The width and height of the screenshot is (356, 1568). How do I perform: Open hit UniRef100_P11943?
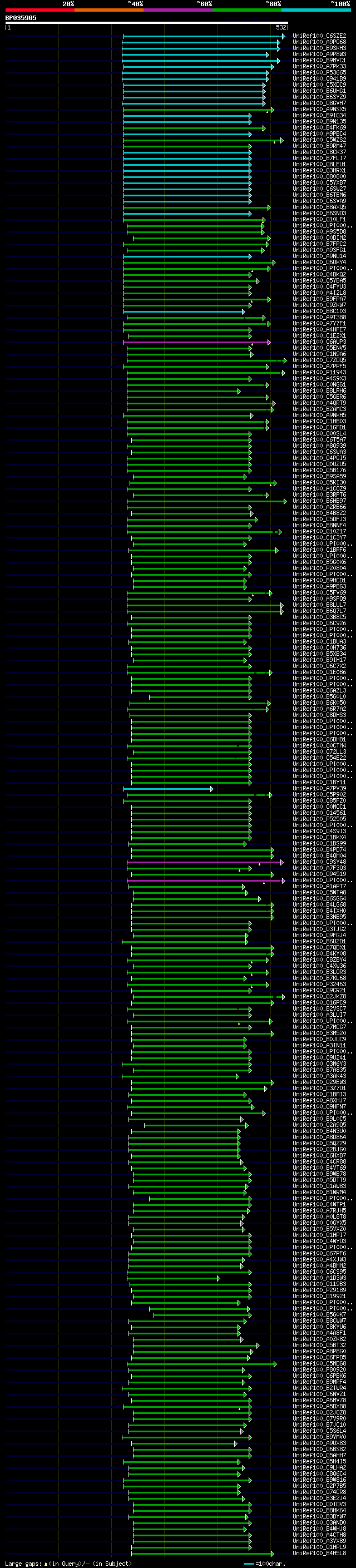click(319, 373)
